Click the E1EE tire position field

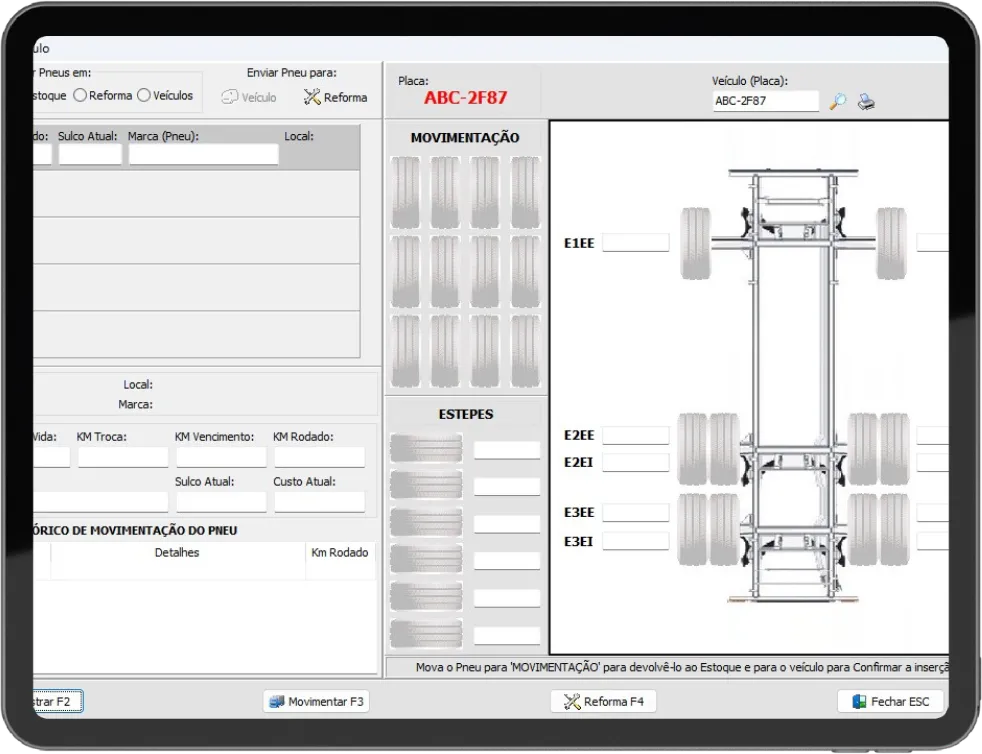[x=636, y=243]
